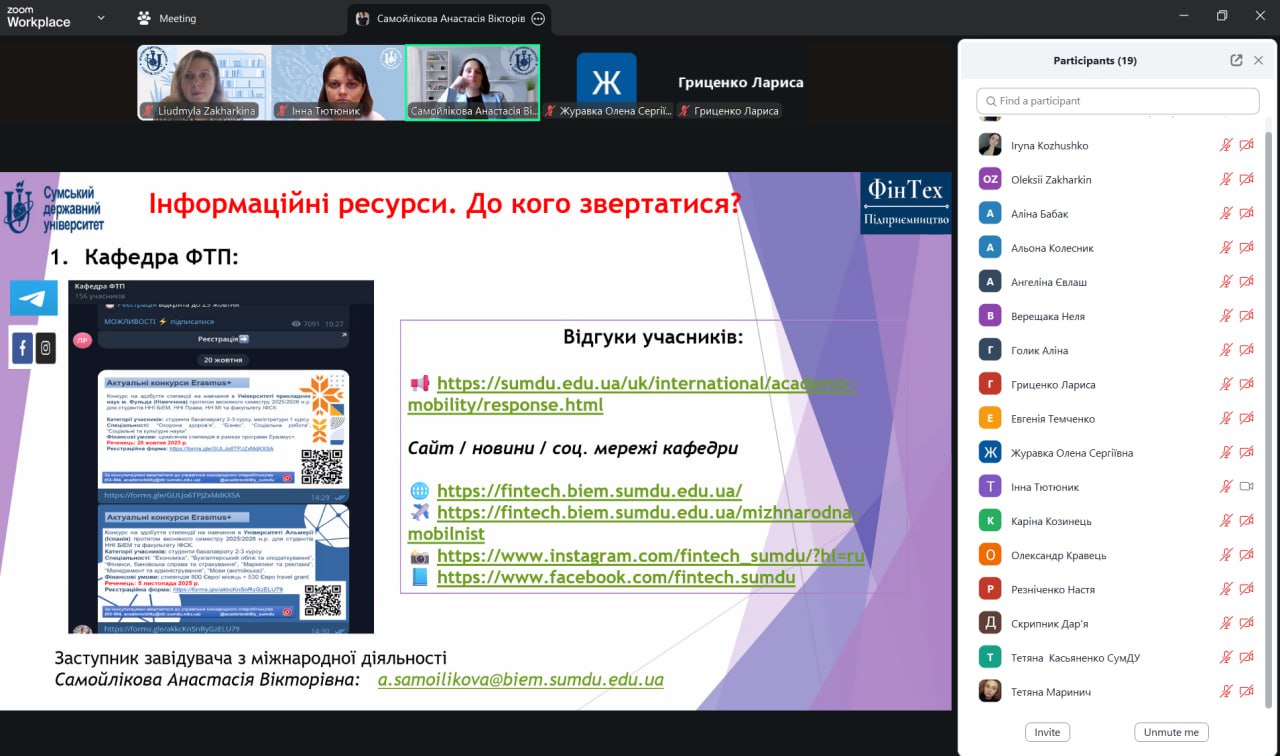Click the Instagram icon on the slide

[x=46, y=348]
